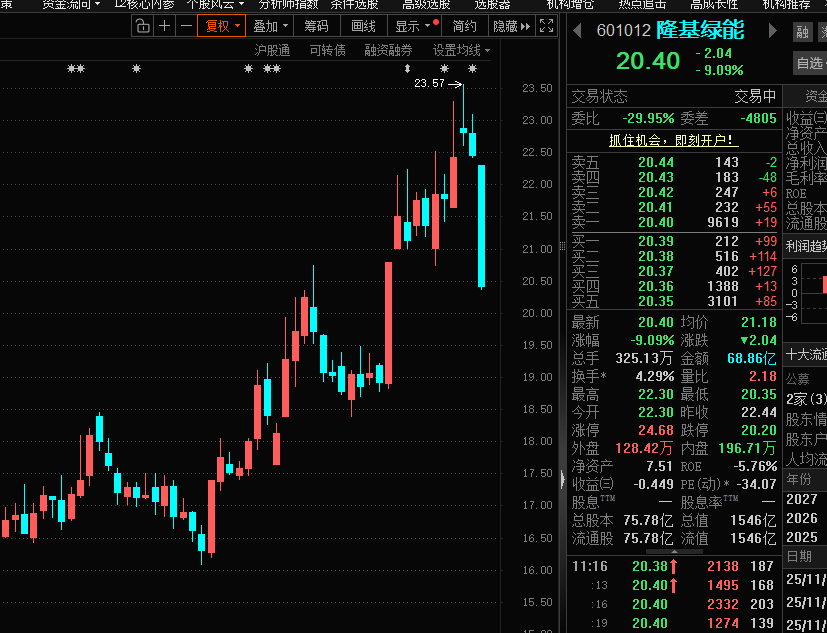Toggle the 沪股通 indicator on the chart
The width and height of the screenshot is (827, 633).
pos(272,50)
